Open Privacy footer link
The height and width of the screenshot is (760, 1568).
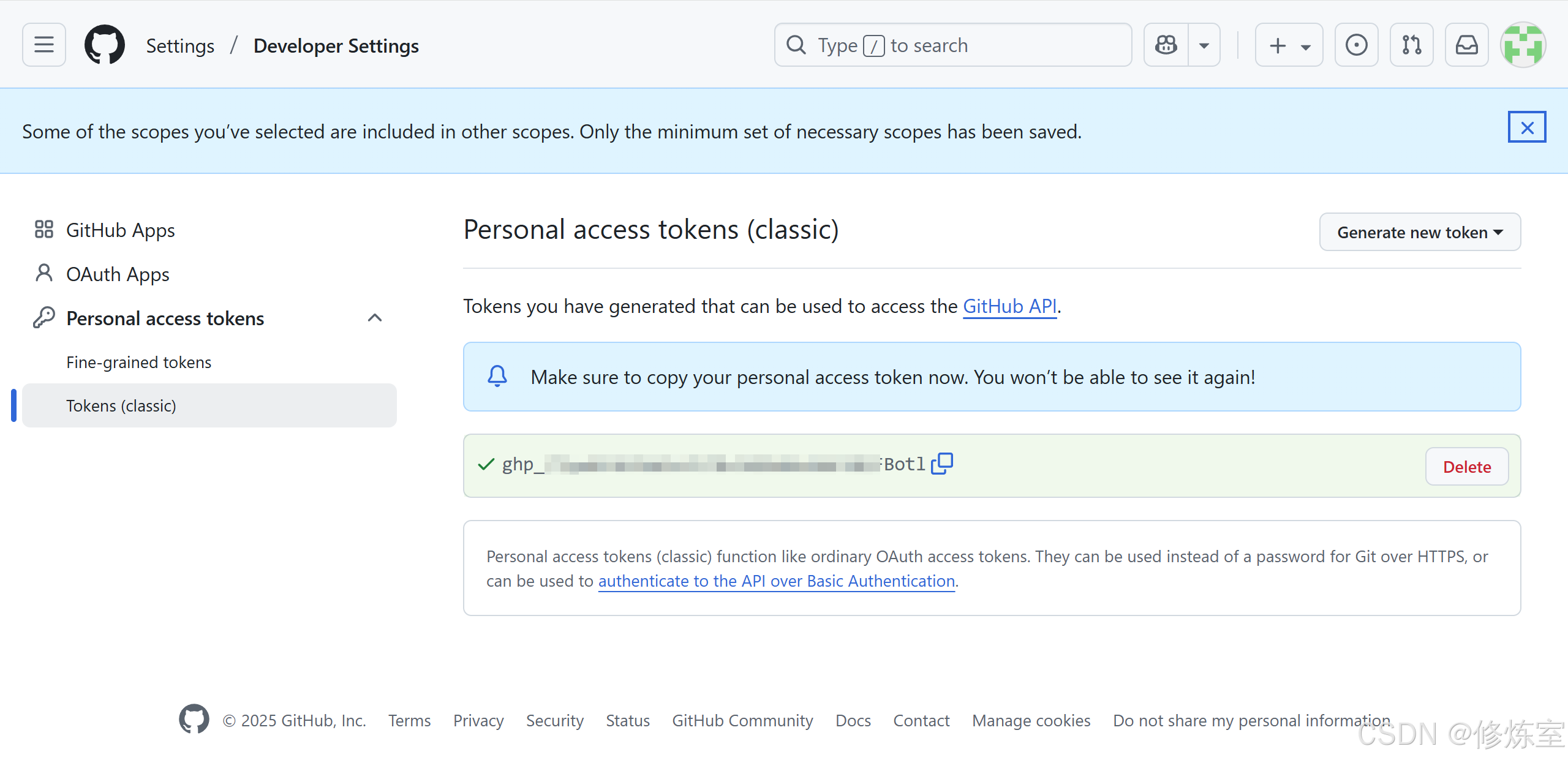478,721
